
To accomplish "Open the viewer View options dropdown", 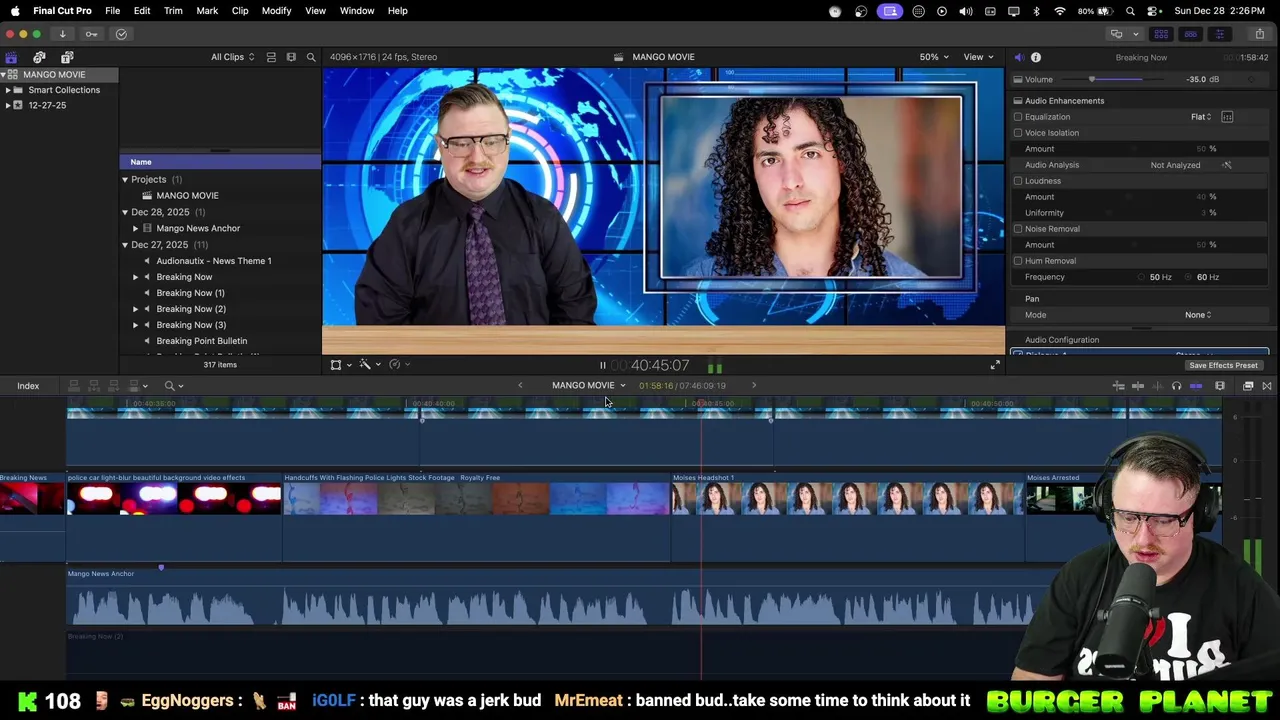I will (978, 57).
